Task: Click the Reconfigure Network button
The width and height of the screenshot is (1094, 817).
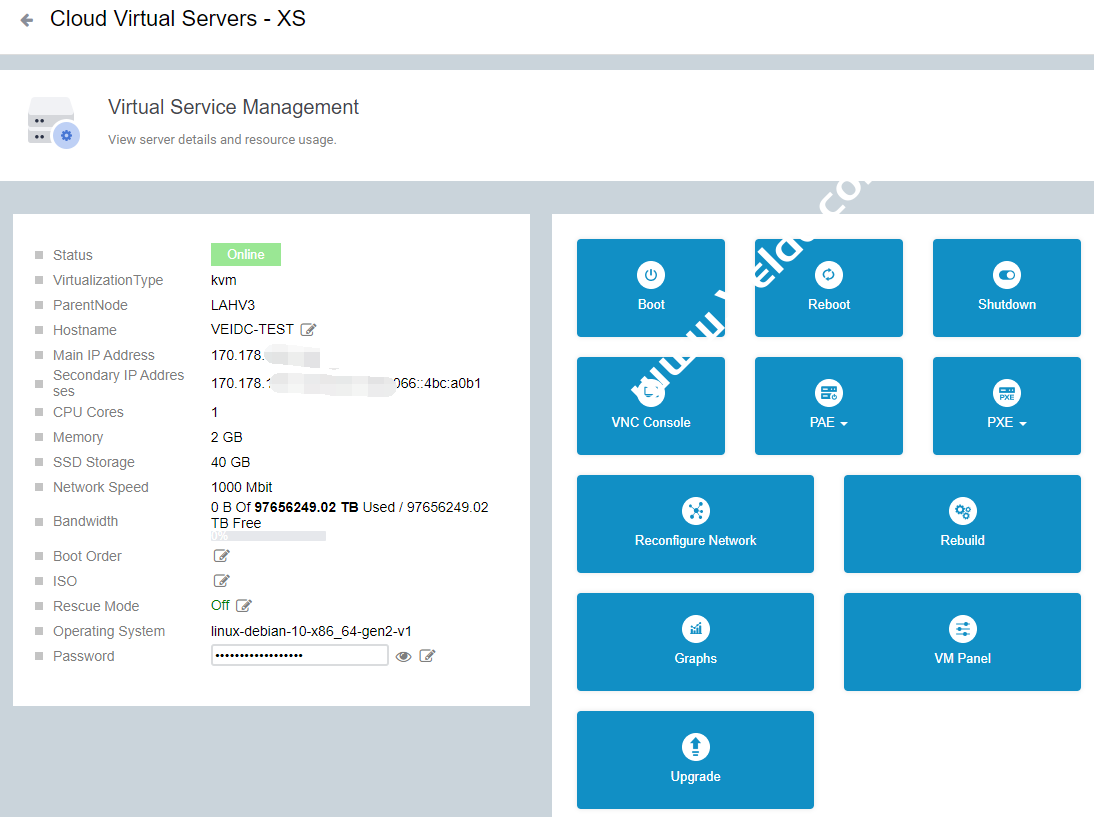Action: pyautogui.click(x=695, y=524)
